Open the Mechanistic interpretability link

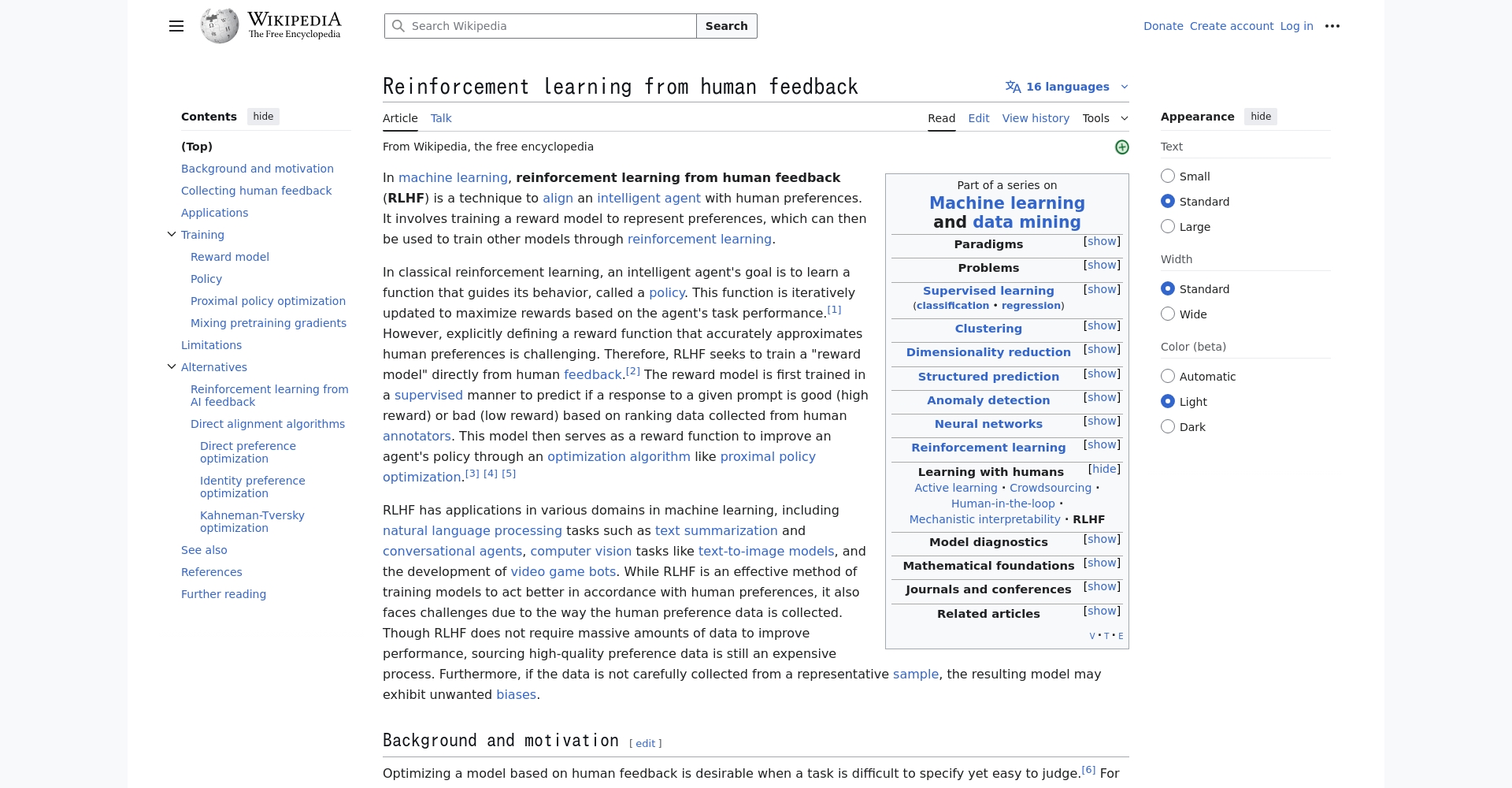[x=984, y=519]
